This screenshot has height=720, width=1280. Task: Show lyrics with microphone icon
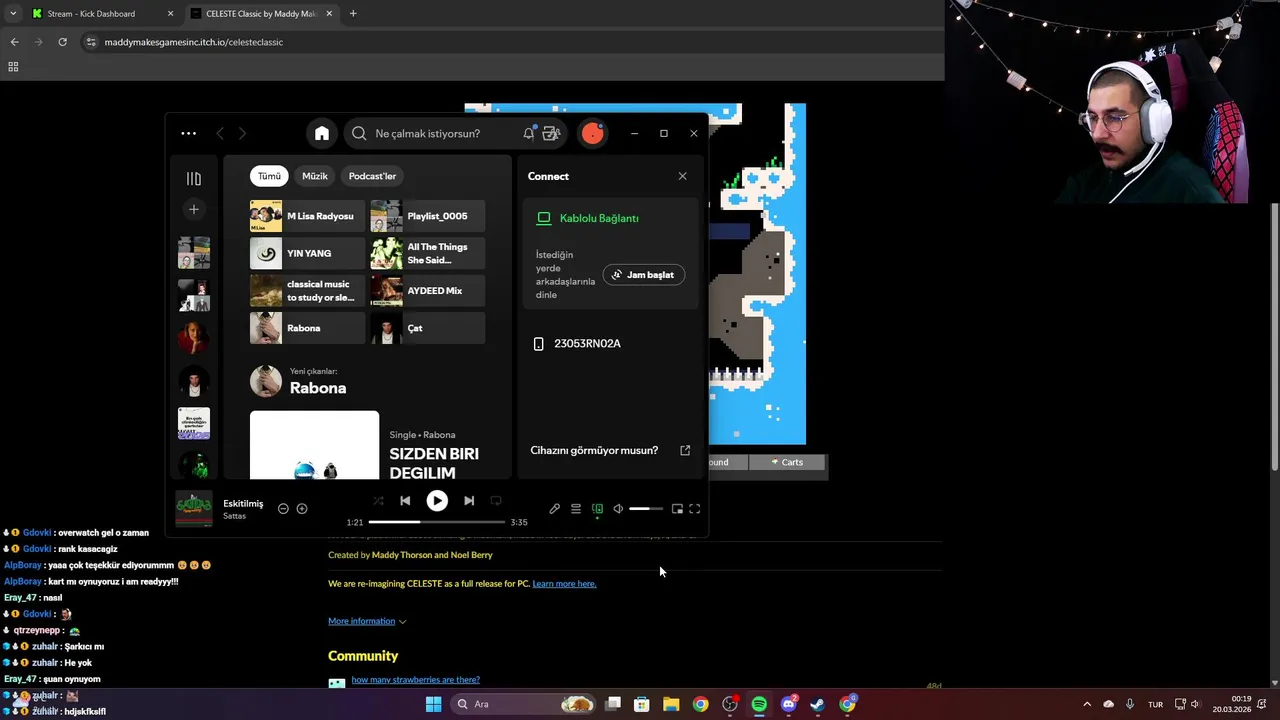point(555,509)
